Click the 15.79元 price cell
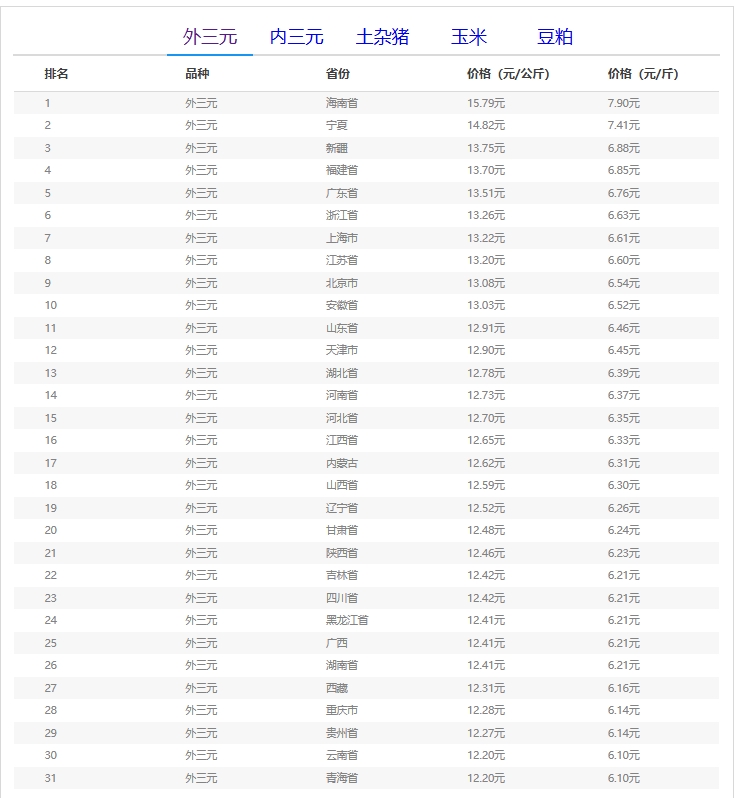 click(486, 103)
